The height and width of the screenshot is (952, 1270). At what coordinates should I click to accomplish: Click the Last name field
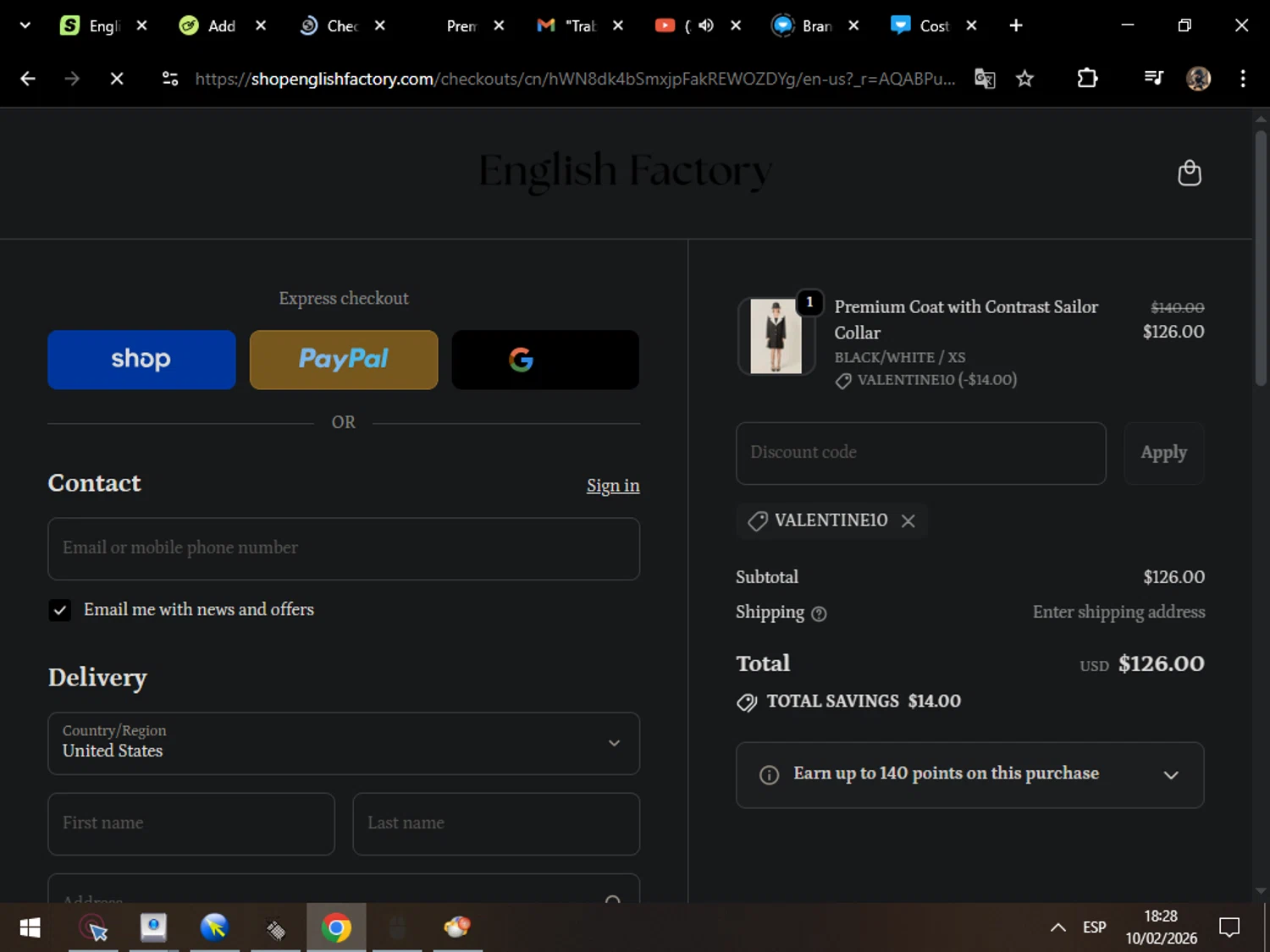496,823
